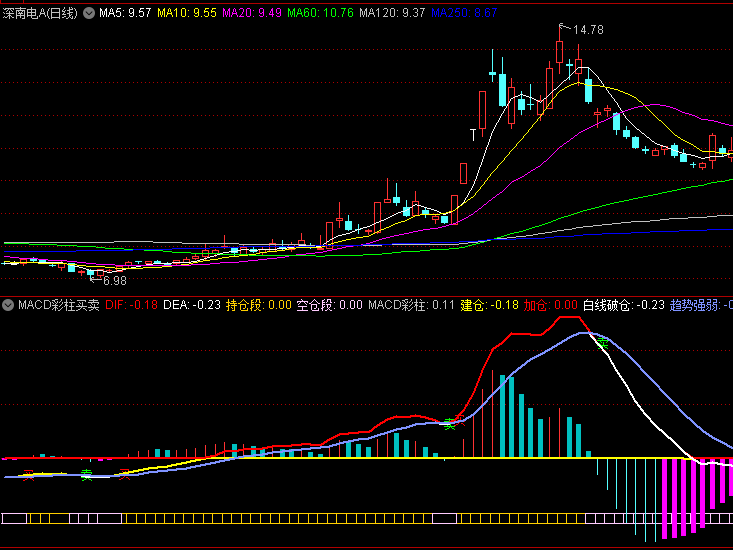
Task: Click the 深南电A(日线) chart title
Action: point(40,14)
